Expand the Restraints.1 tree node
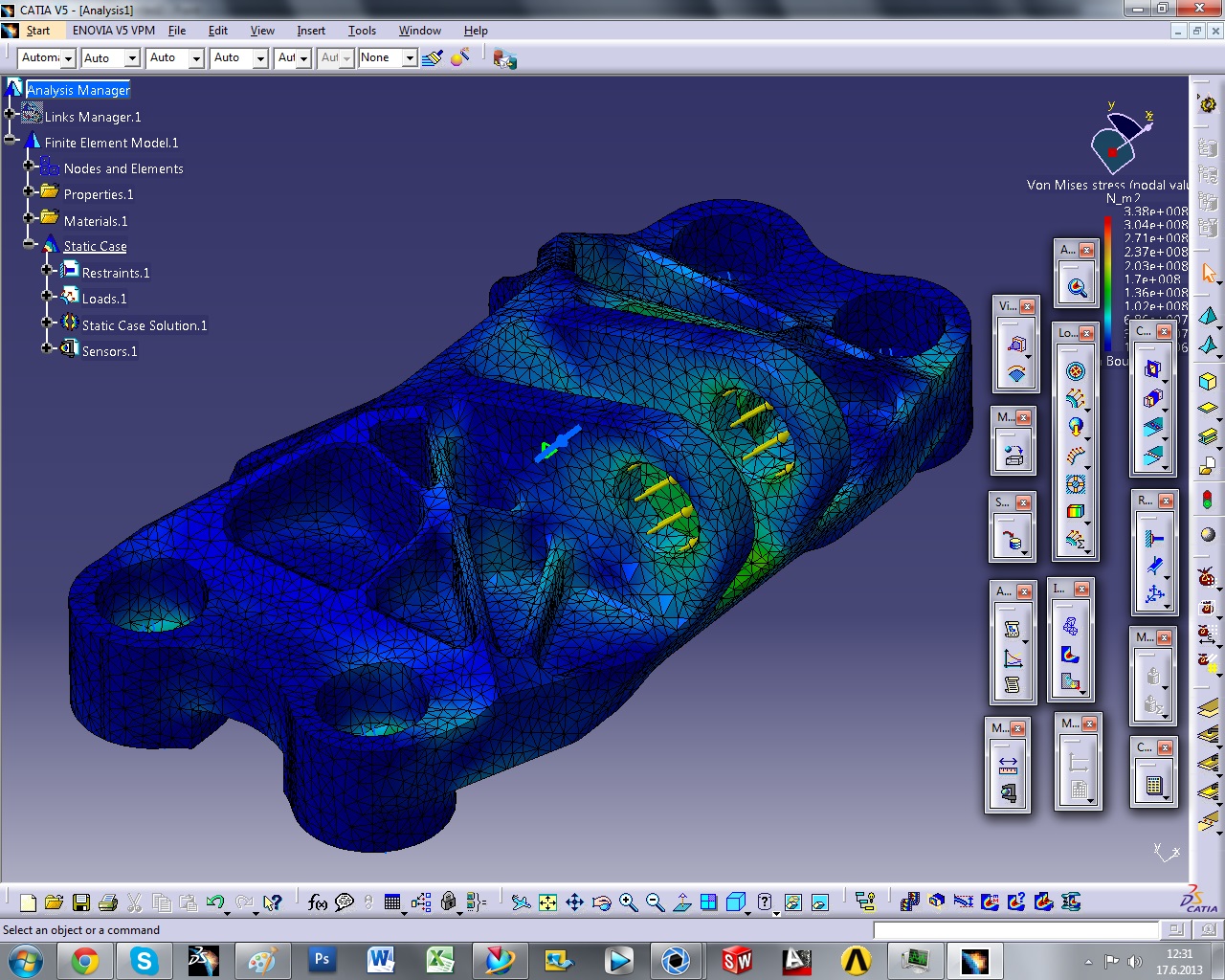This screenshot has width=1225, height=980. coord(47,270)
